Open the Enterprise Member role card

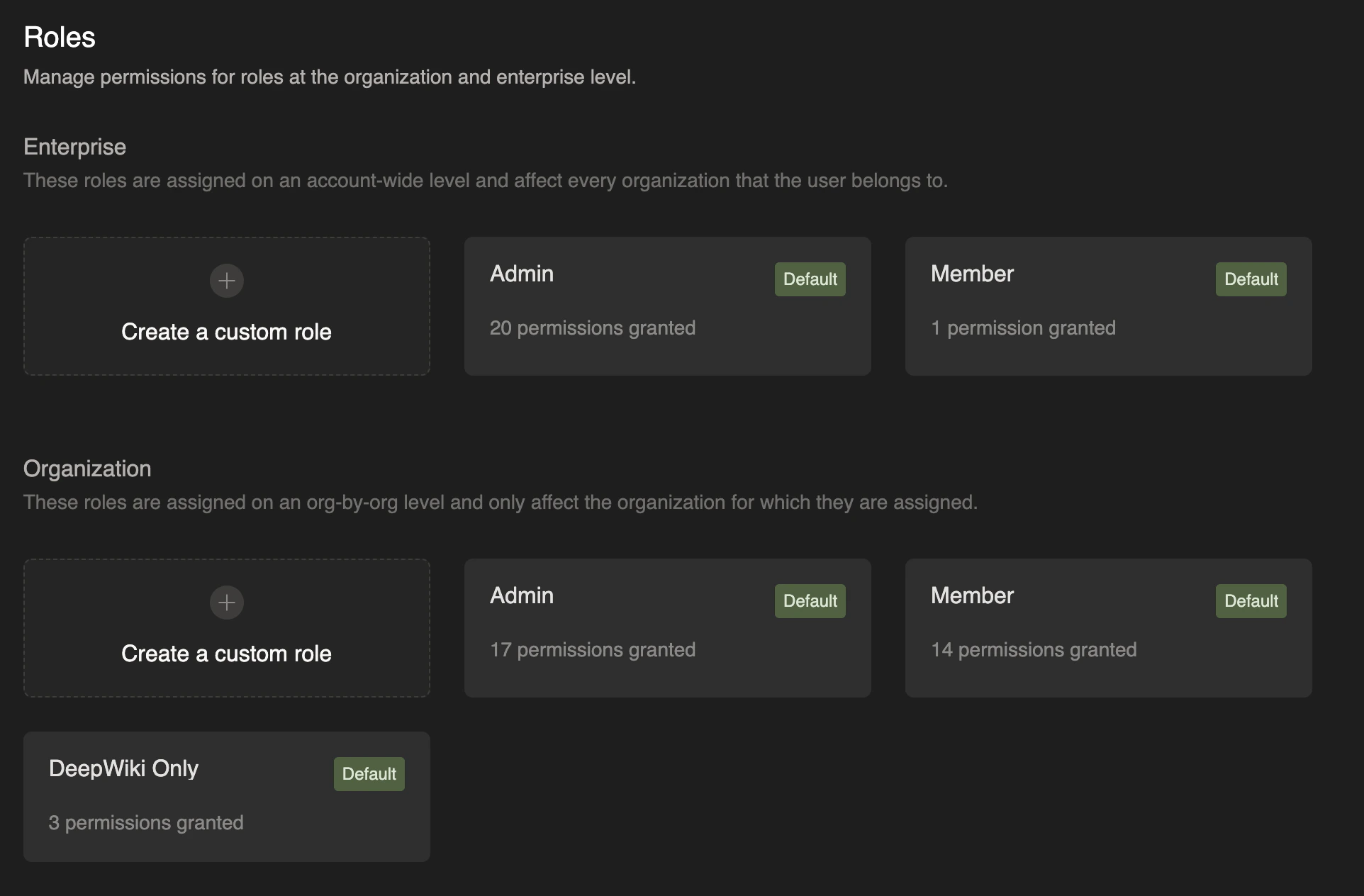tap(1108, 306)
